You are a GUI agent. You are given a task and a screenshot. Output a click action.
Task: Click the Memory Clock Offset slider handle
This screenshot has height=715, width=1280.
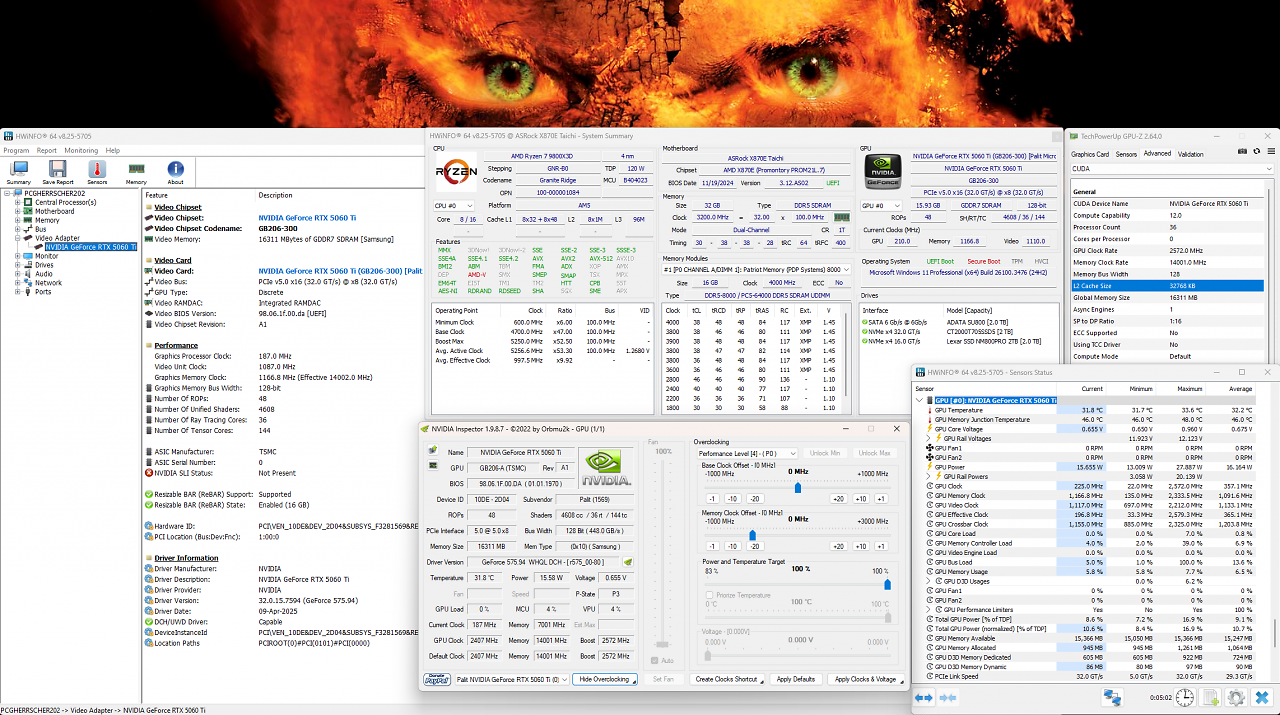point(752,535)
